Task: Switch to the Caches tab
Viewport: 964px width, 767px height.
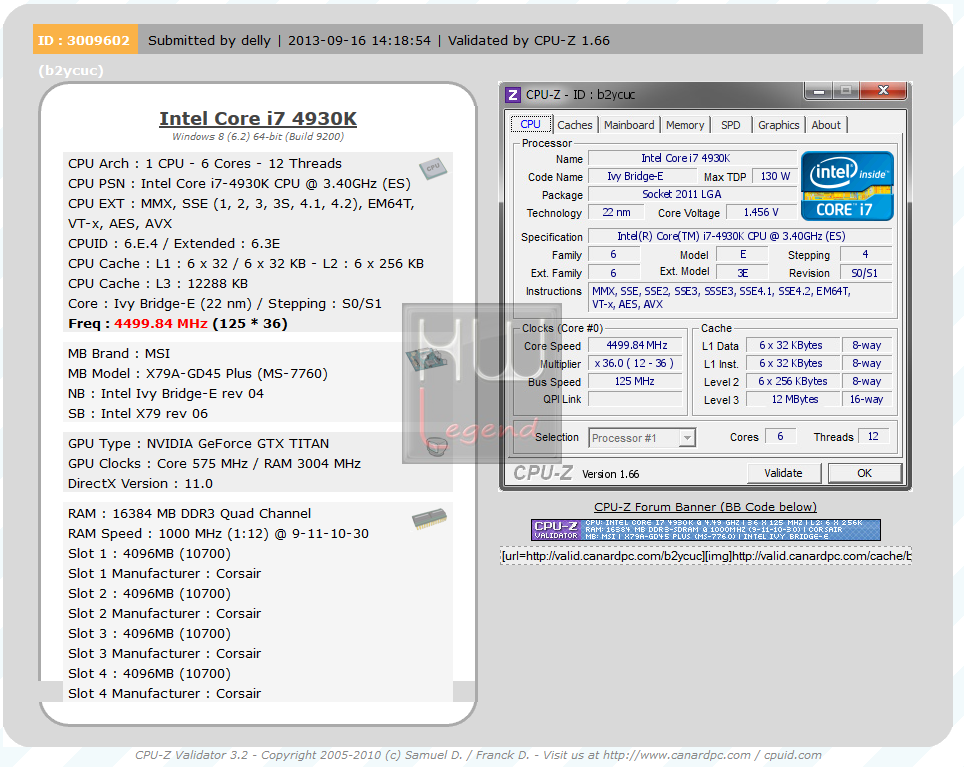Action: click(574, 125)
